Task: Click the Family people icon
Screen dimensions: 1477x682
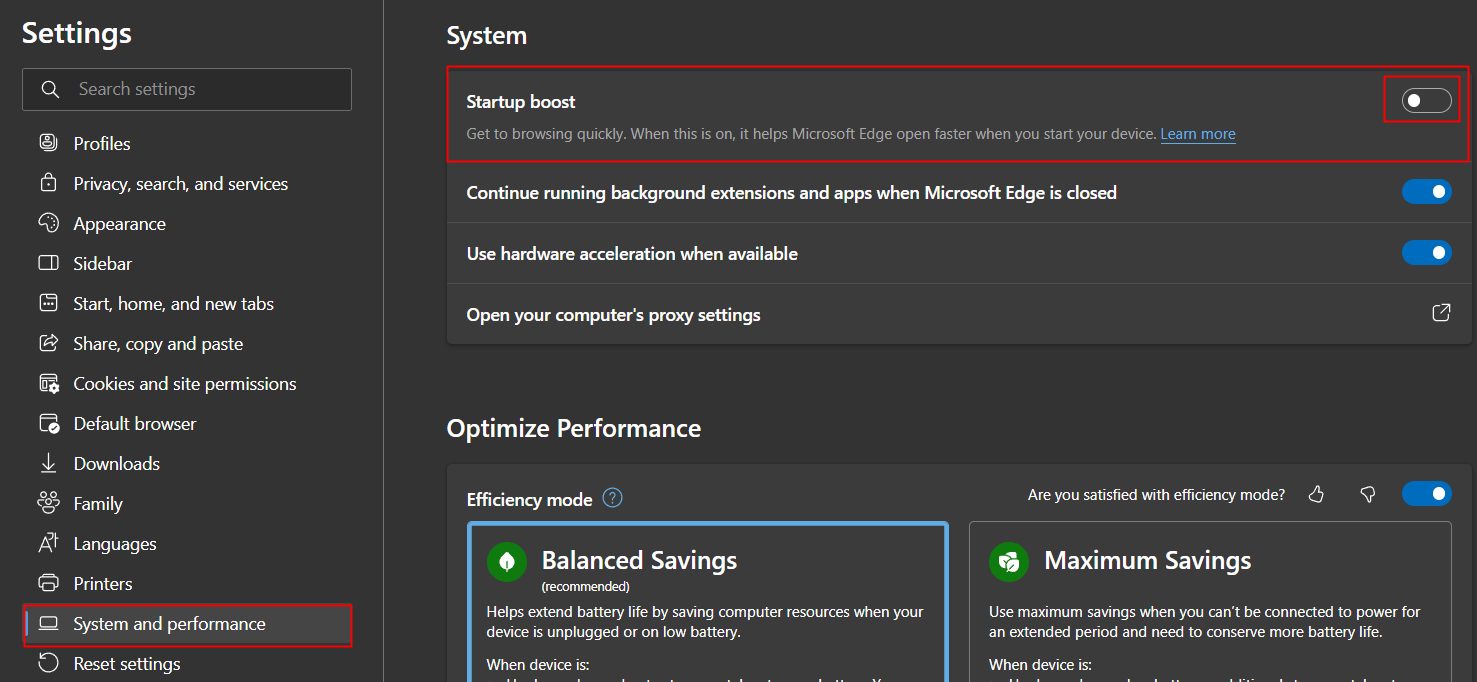Action: coord(48,503)
